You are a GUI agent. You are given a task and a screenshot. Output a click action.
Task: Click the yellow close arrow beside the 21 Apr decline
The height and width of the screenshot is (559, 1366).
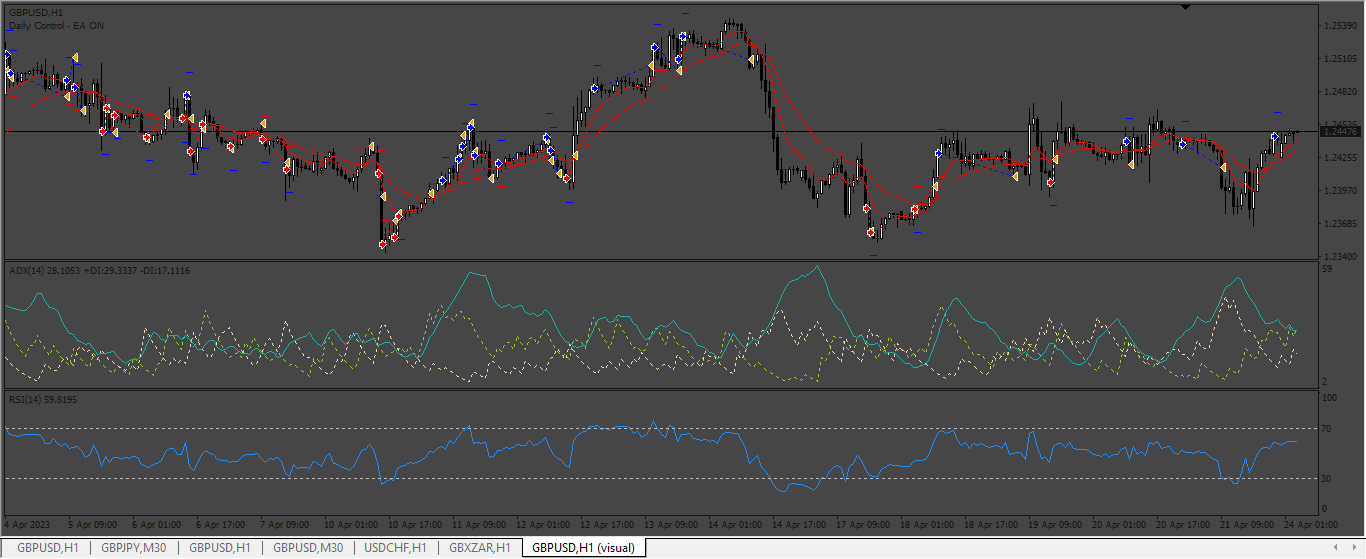coord(1224,167)
